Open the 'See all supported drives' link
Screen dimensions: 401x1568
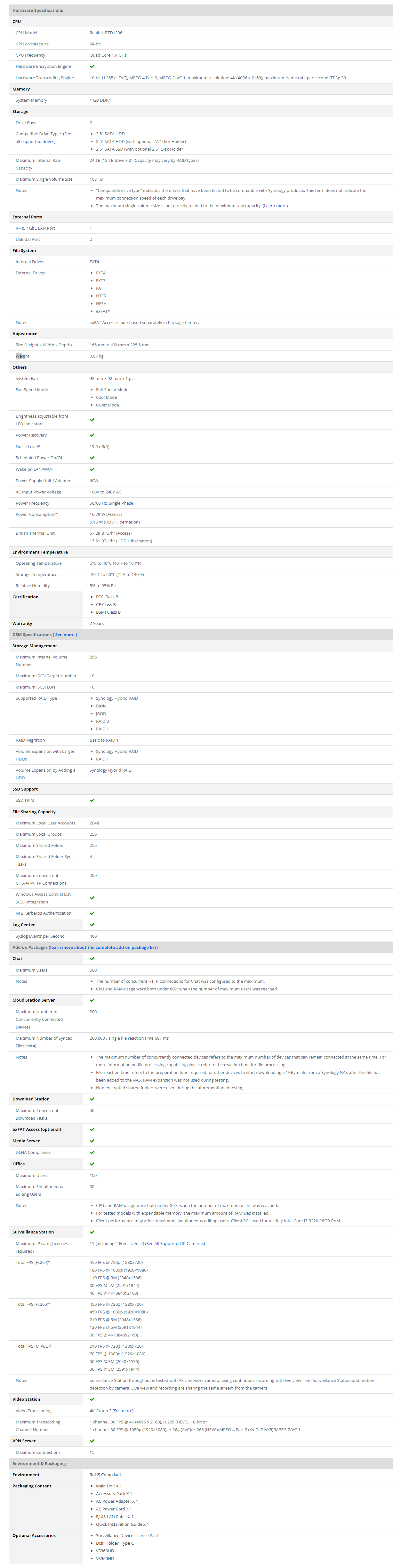(x=44, y=138)
